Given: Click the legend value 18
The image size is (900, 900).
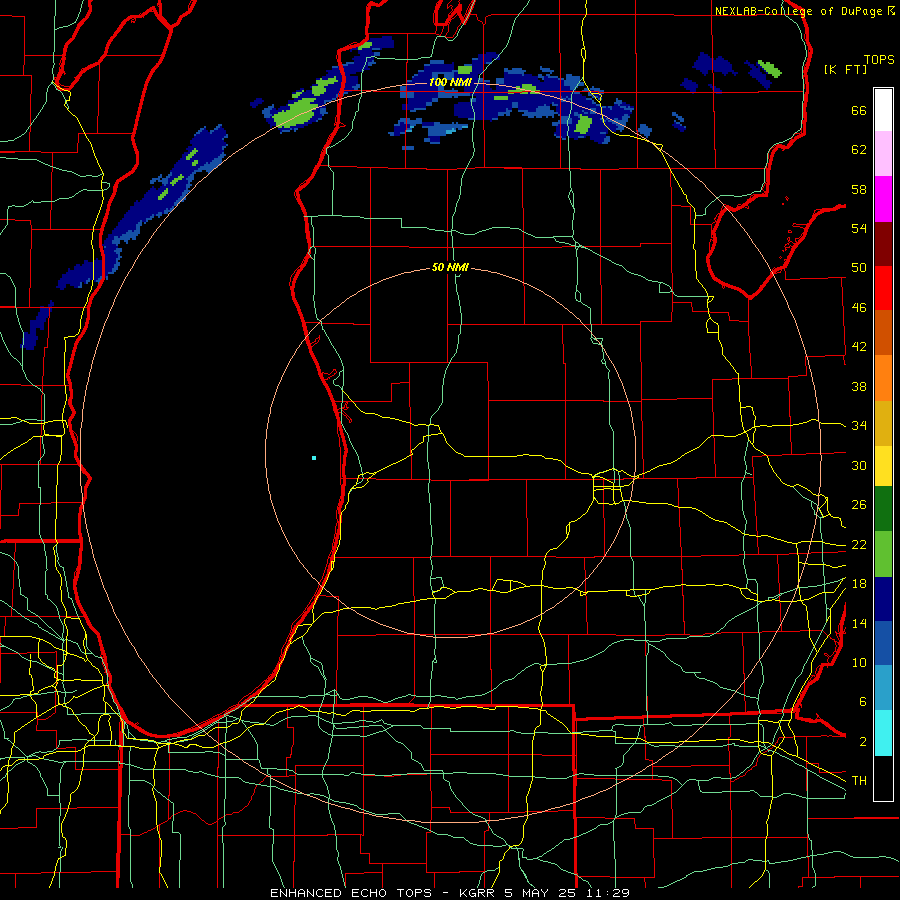Looking at the screenshot, I should [859, 584].
